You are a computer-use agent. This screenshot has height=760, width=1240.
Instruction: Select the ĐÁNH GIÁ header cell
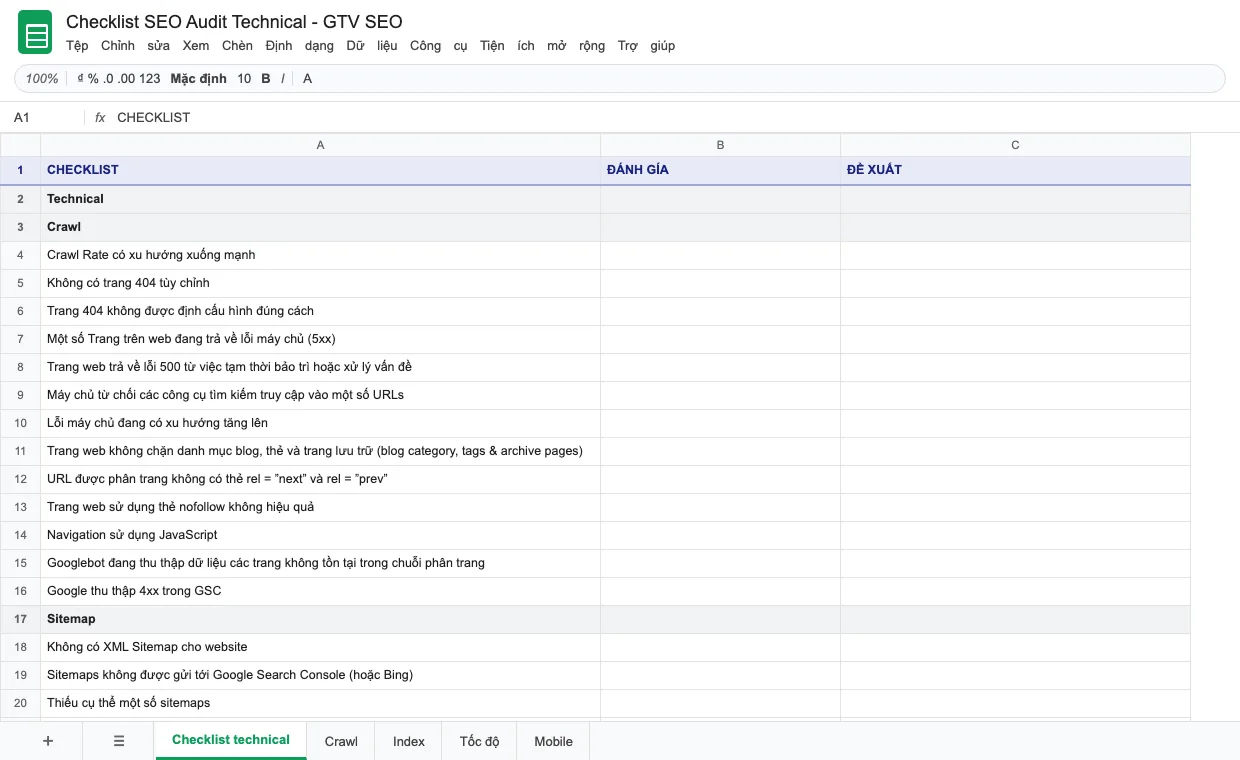point(720,170)
